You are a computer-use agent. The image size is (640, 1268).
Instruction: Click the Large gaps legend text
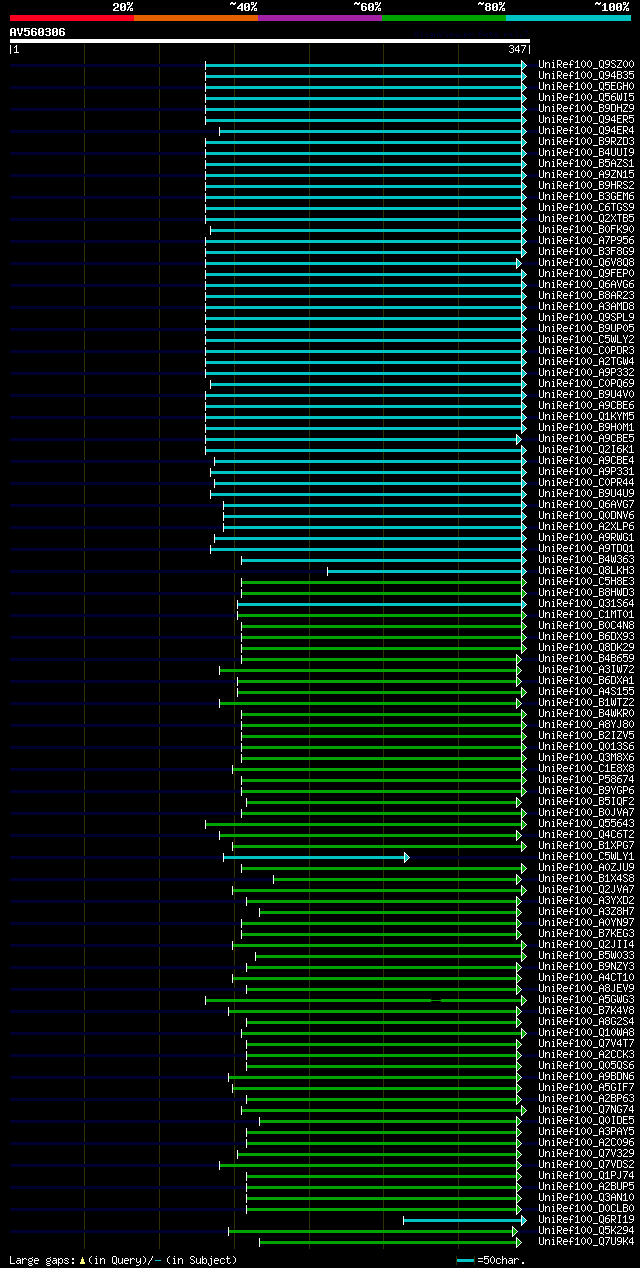123,1260
